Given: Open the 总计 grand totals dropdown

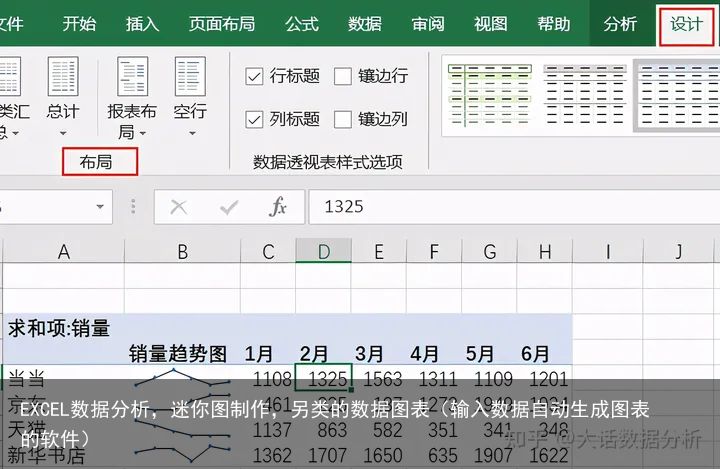Looking at the screenshot, I should (x=63, y=133).
